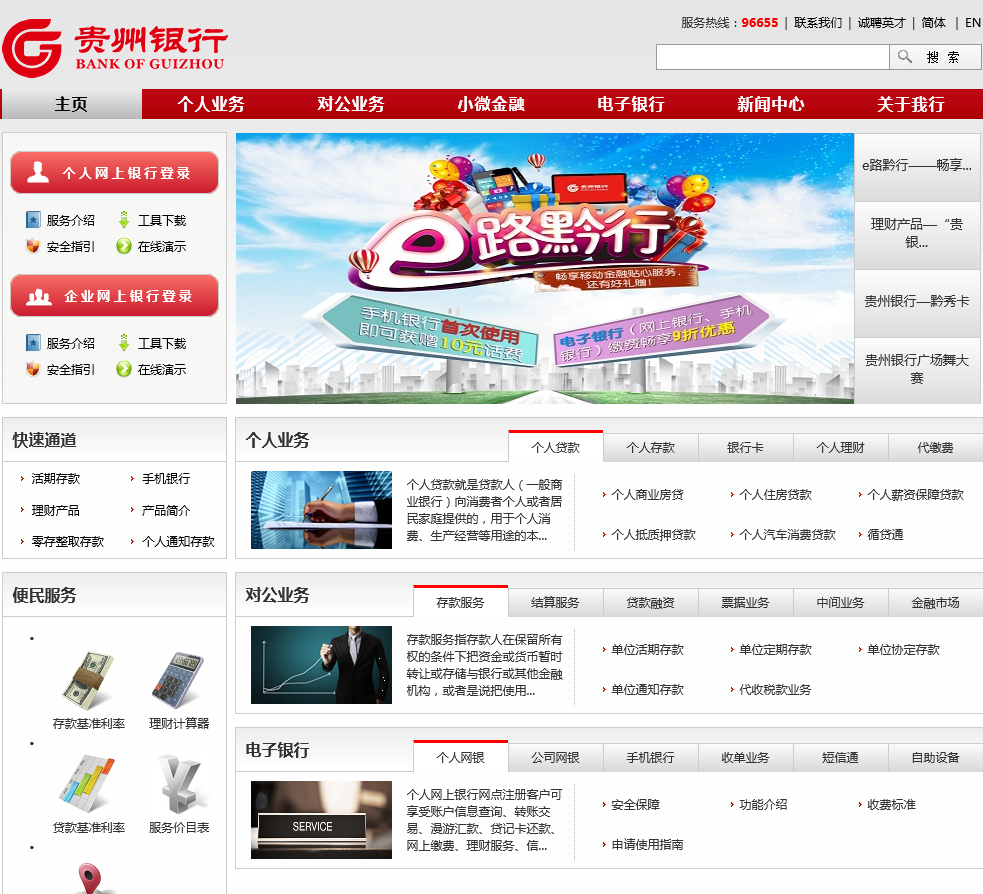The width and height of the screenshot is (983, 894).
Task: Click the 搜索 search button
Action: (935, 57)
